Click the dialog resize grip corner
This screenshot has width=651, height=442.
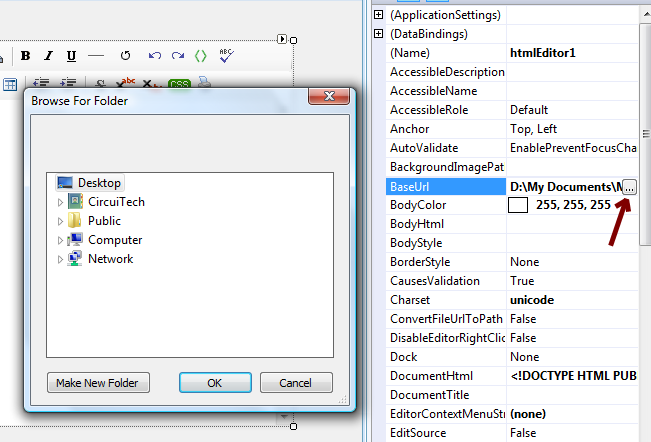tap(343, 400)
